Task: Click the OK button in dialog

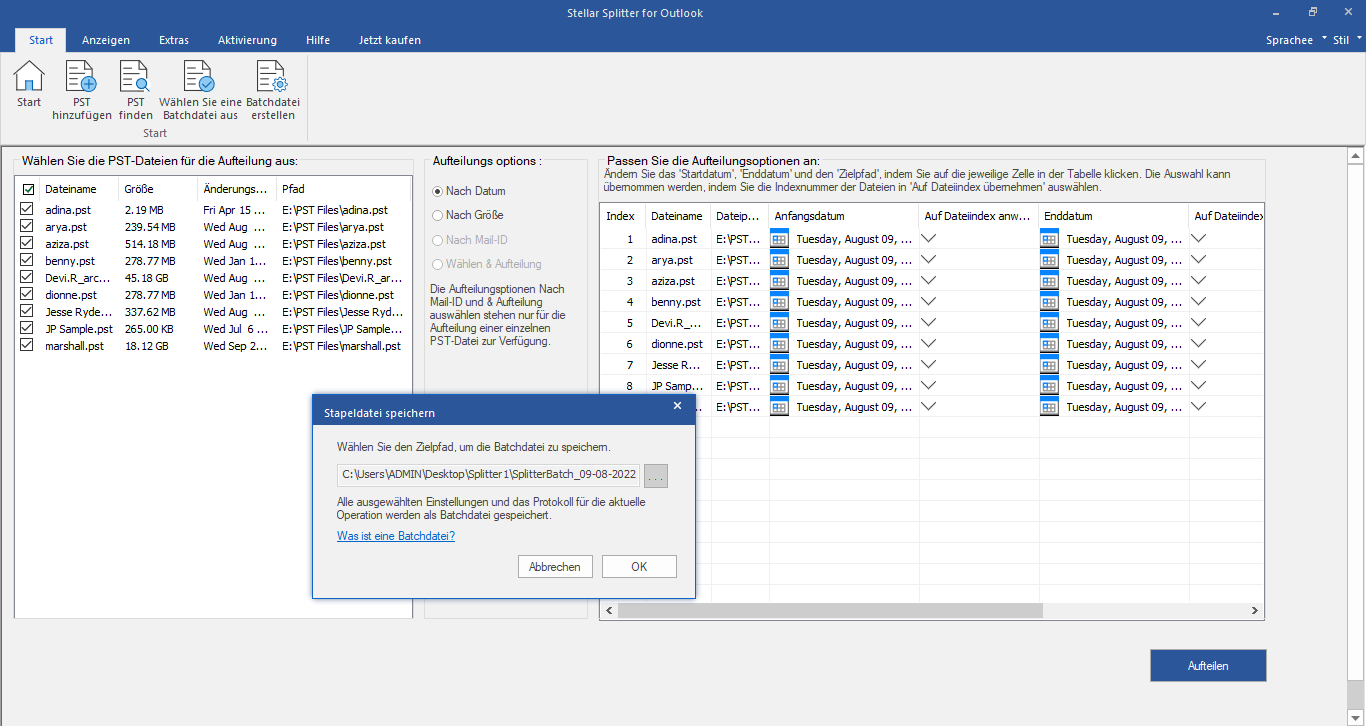Action: point(639,567)
